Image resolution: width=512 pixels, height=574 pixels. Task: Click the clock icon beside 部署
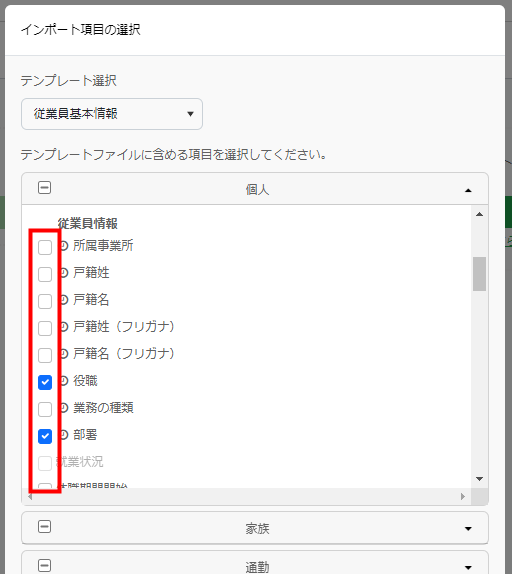64,435
